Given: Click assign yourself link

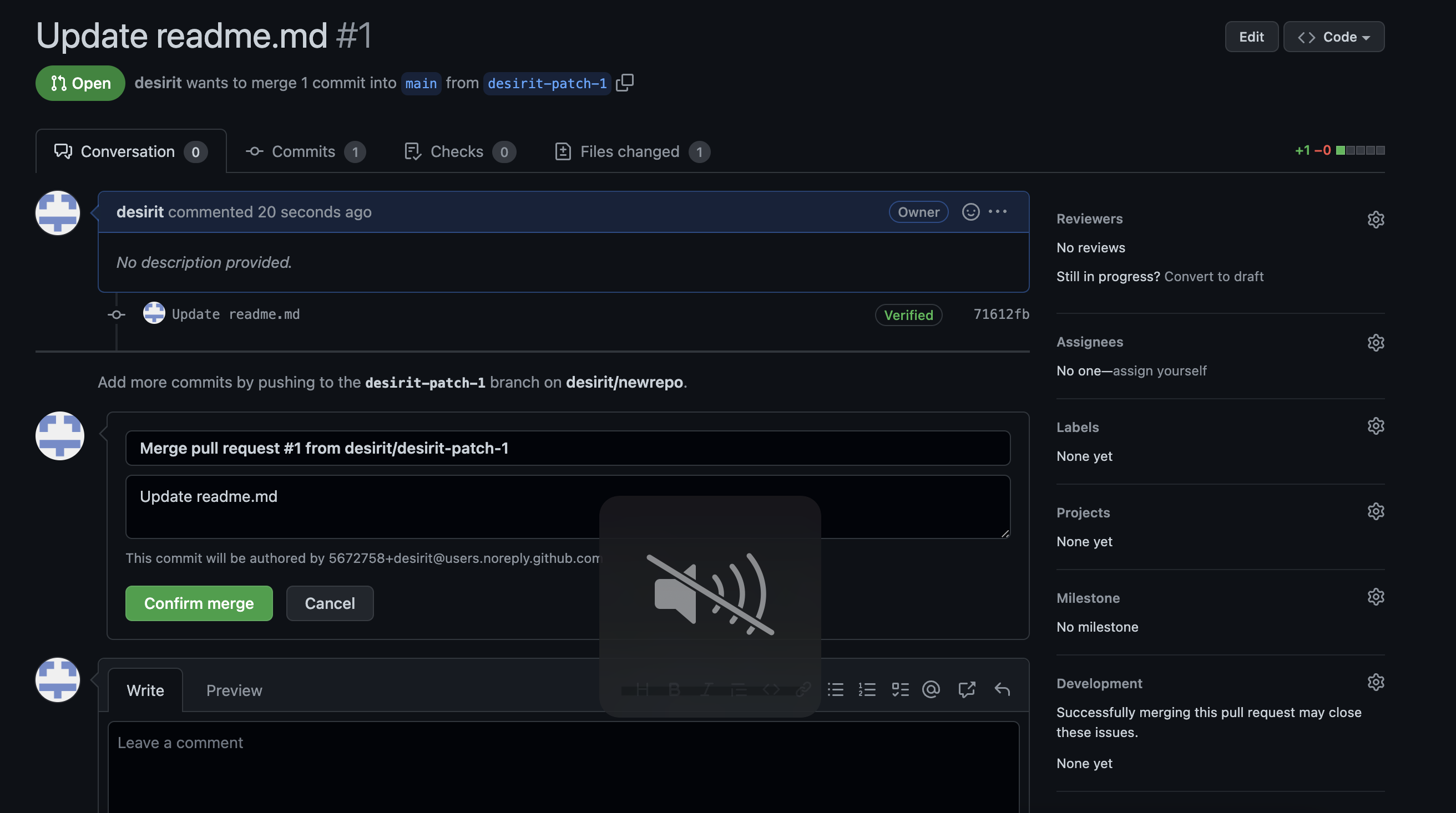Looking at the screenshot, I should coord(1159,370).
